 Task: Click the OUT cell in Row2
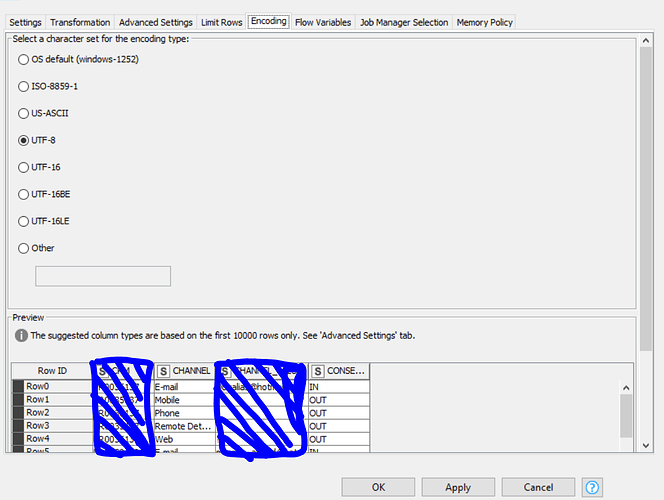[x=339, y=413]
